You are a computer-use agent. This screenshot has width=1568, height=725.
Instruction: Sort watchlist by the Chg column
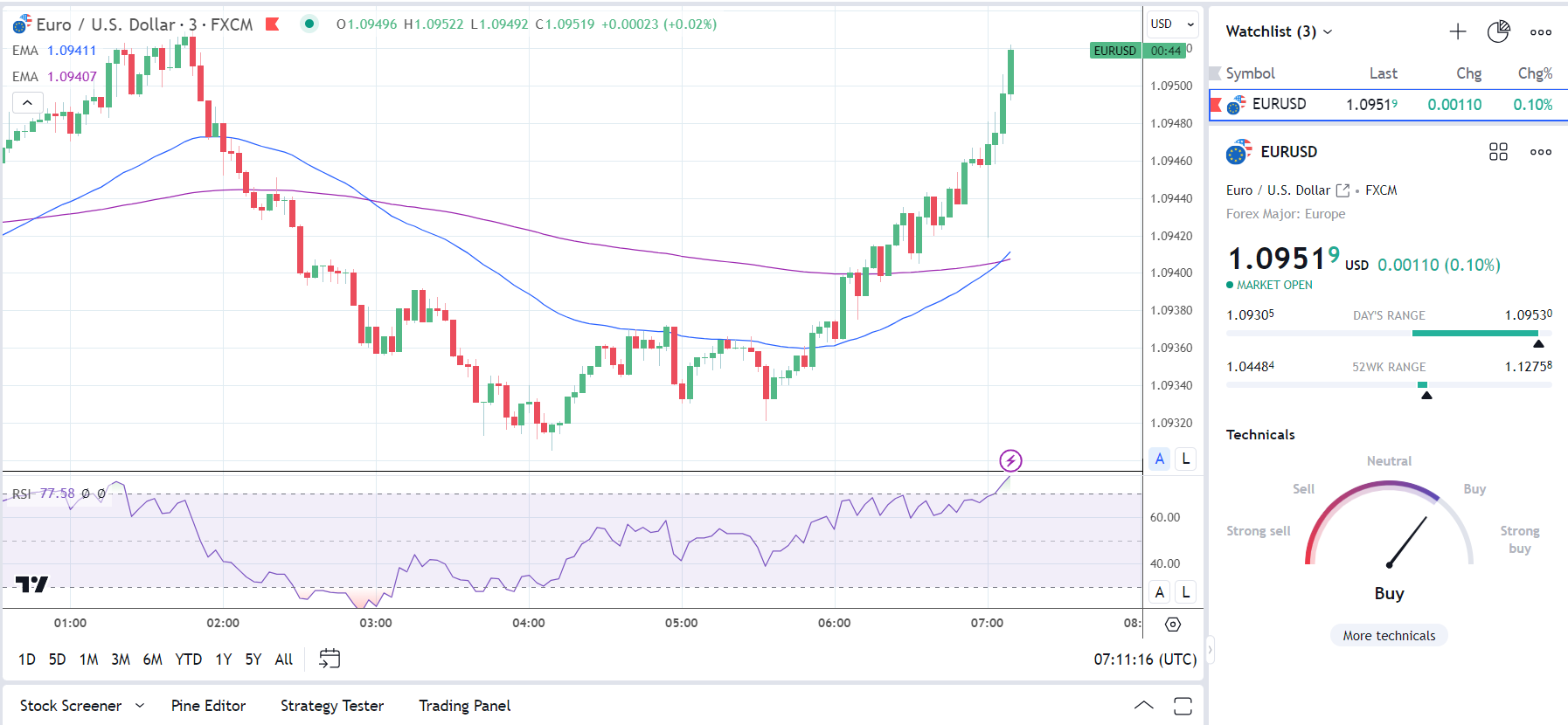pos(1468,73)
